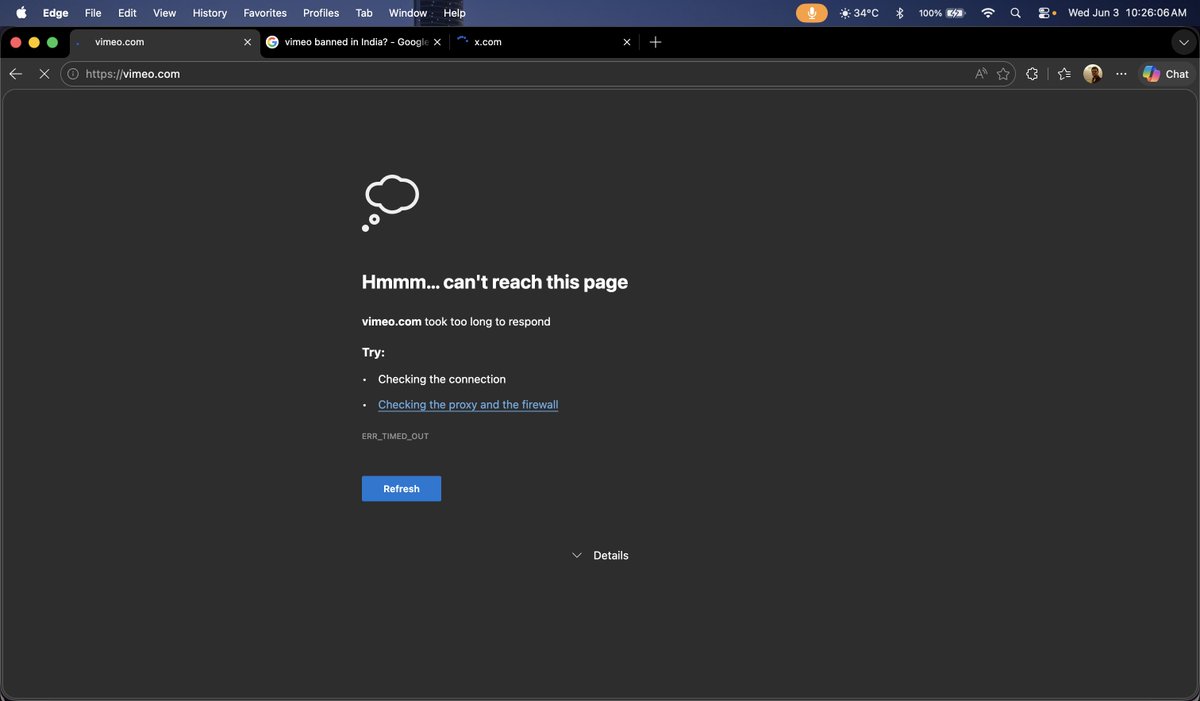Click the ERR_TIMED_OUT error code text
1200x701 pixels.
pyautogui.click(x=395, y=436)
